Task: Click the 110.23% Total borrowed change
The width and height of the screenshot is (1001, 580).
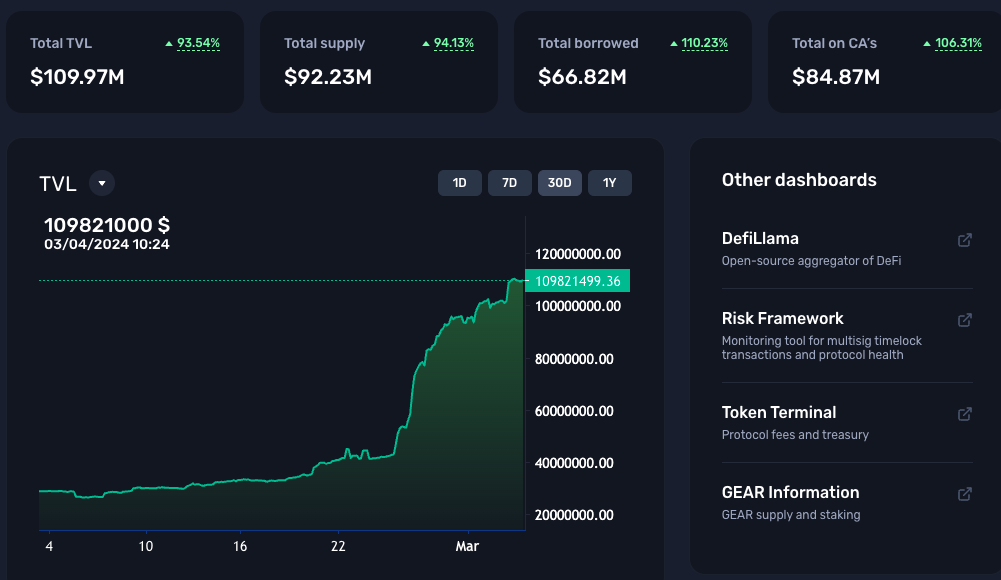Action: [x=704, y=44]
